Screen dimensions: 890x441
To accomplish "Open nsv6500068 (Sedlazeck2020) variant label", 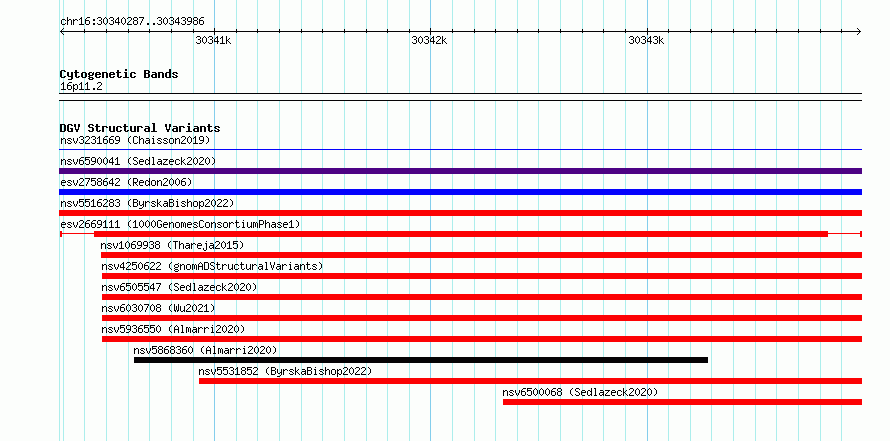I will [x=580, y=392].
